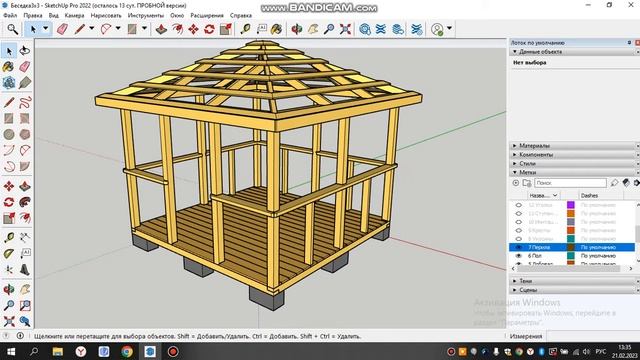Open Line tool dropdown arrow in toolbar
This screenshot has height=360, width=640.
(92, 29)
